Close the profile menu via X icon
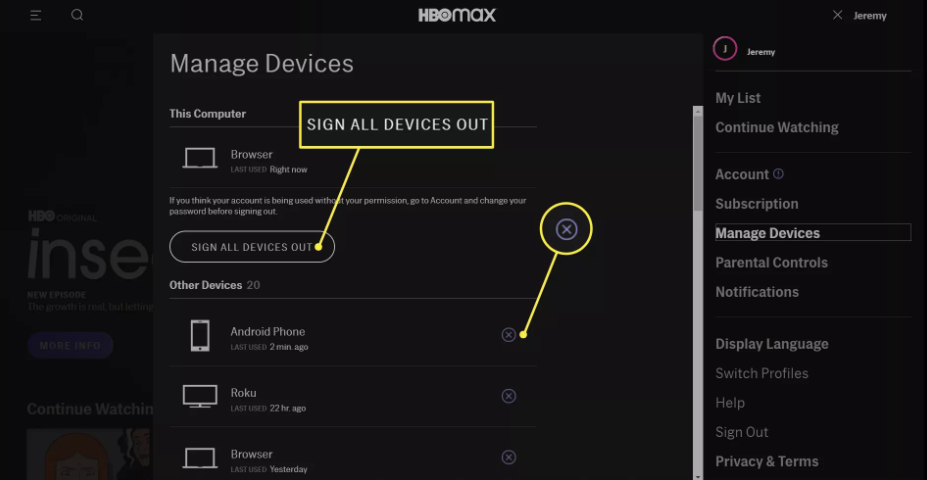 (837, 15)
